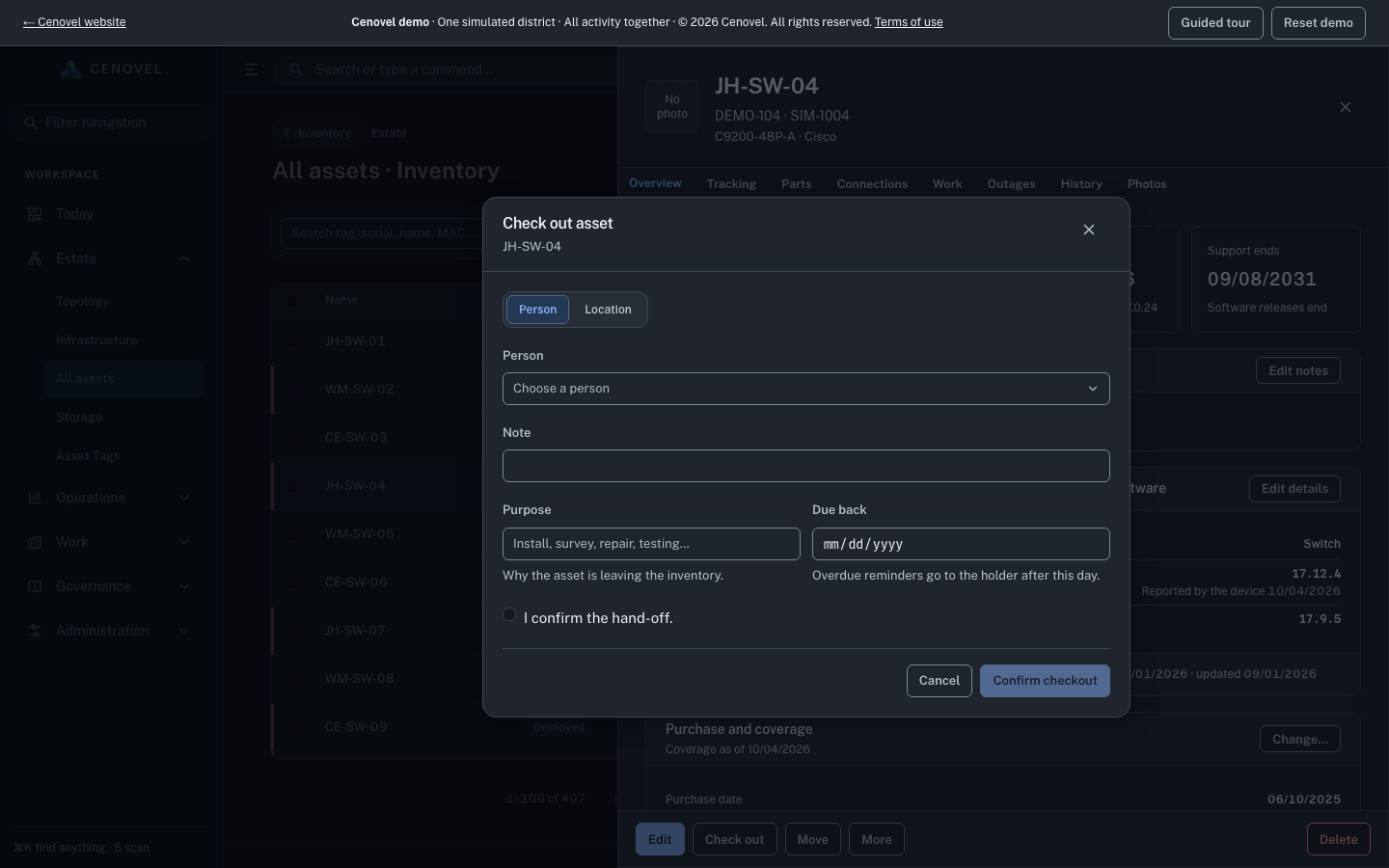1389x868 pixels.
Task: Click the Today icon in the sidebar
Action: tap(35, 214)
